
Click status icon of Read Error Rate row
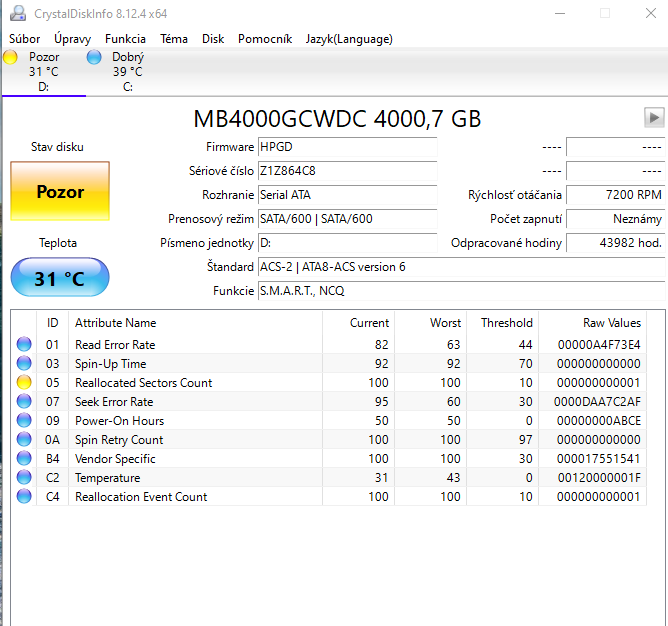(24, 344)
